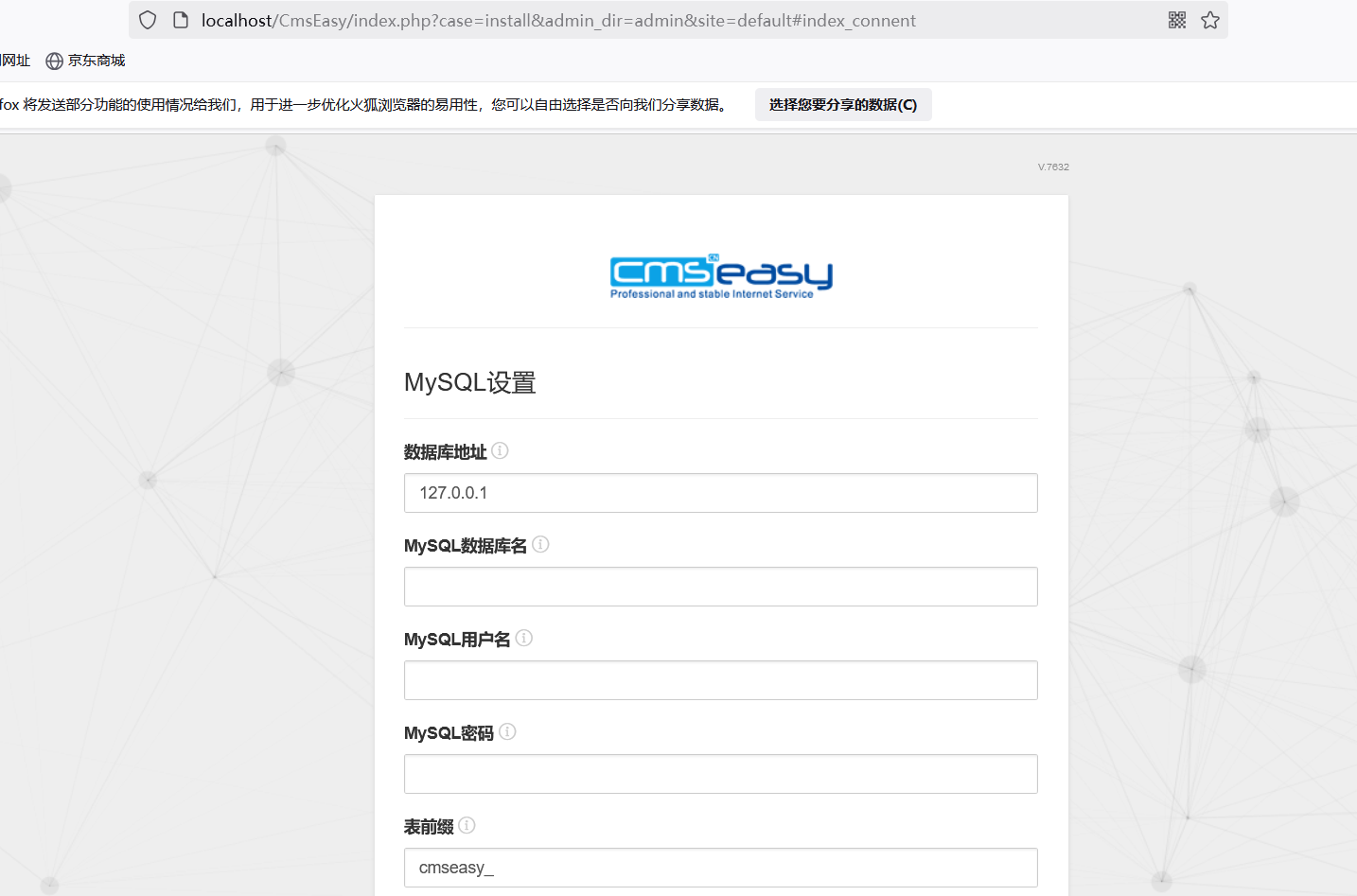The width and height of the screenshot is (1357, 896).
Task: Open the 京东商城 bookmark
Action: pos(85,61)
